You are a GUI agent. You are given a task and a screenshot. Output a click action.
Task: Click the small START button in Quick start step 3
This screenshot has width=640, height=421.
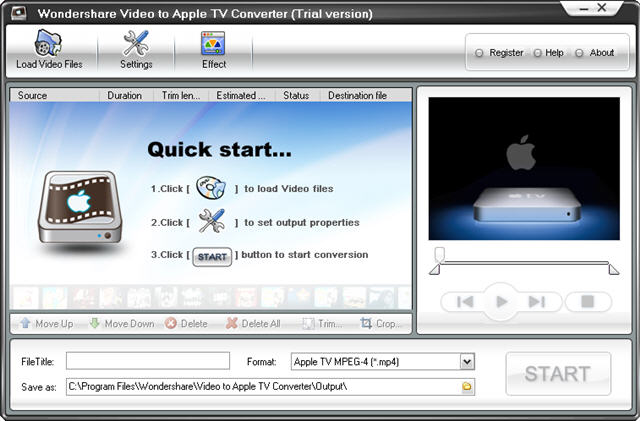click(x=212, y=257)
